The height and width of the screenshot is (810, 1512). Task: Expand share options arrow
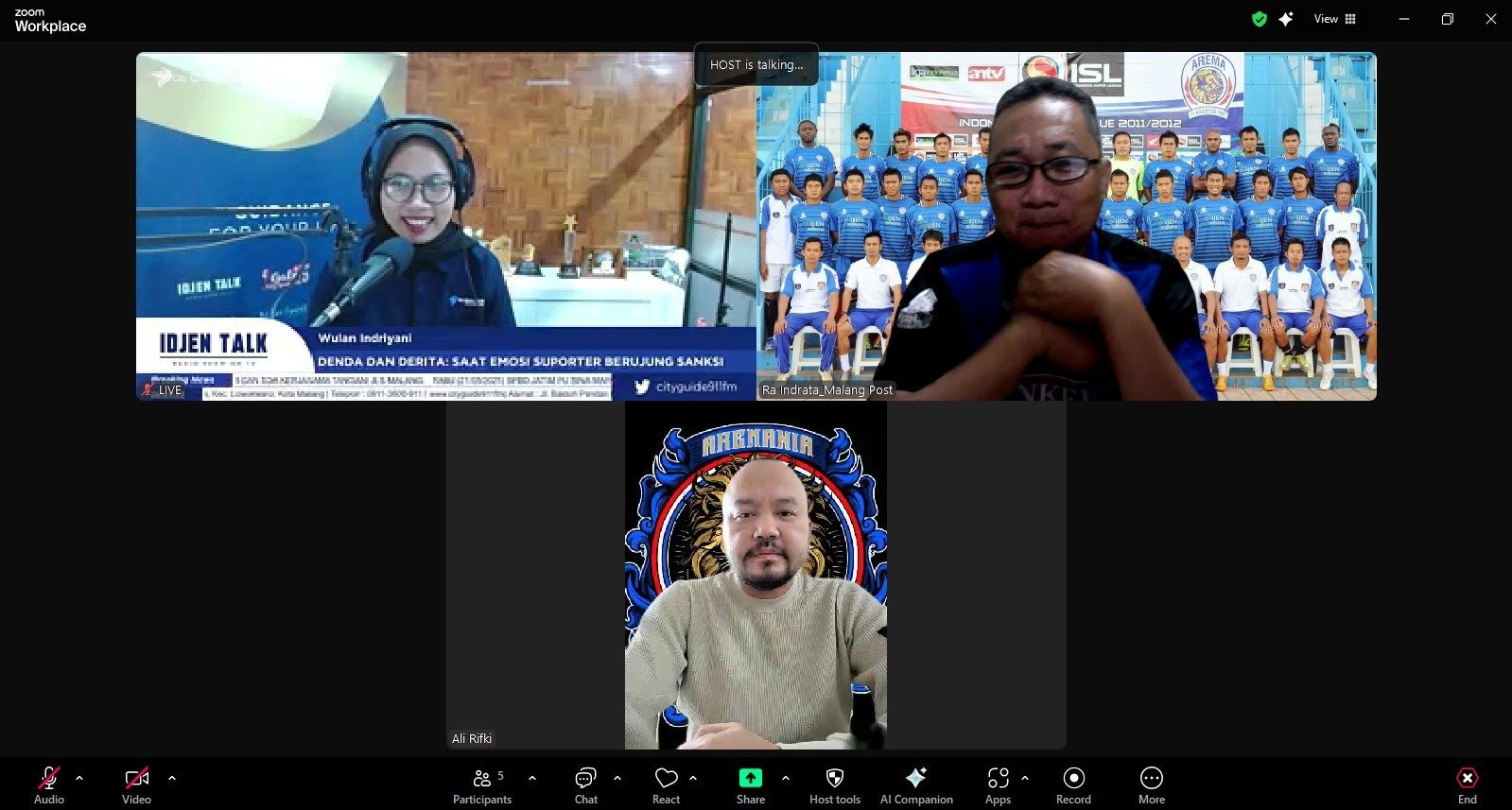786,778
